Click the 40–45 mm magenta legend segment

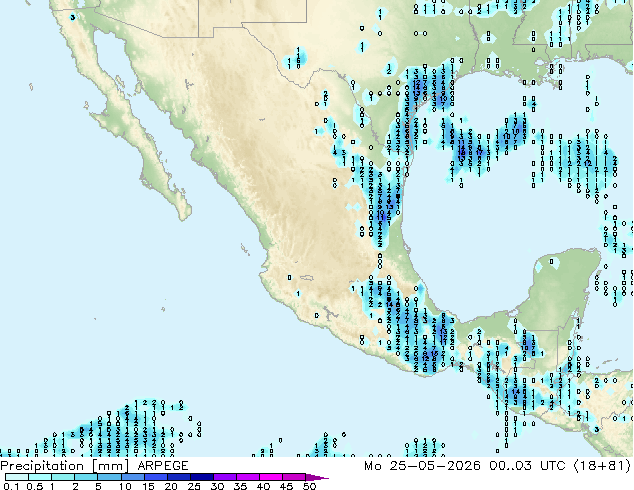pos(271,477)
